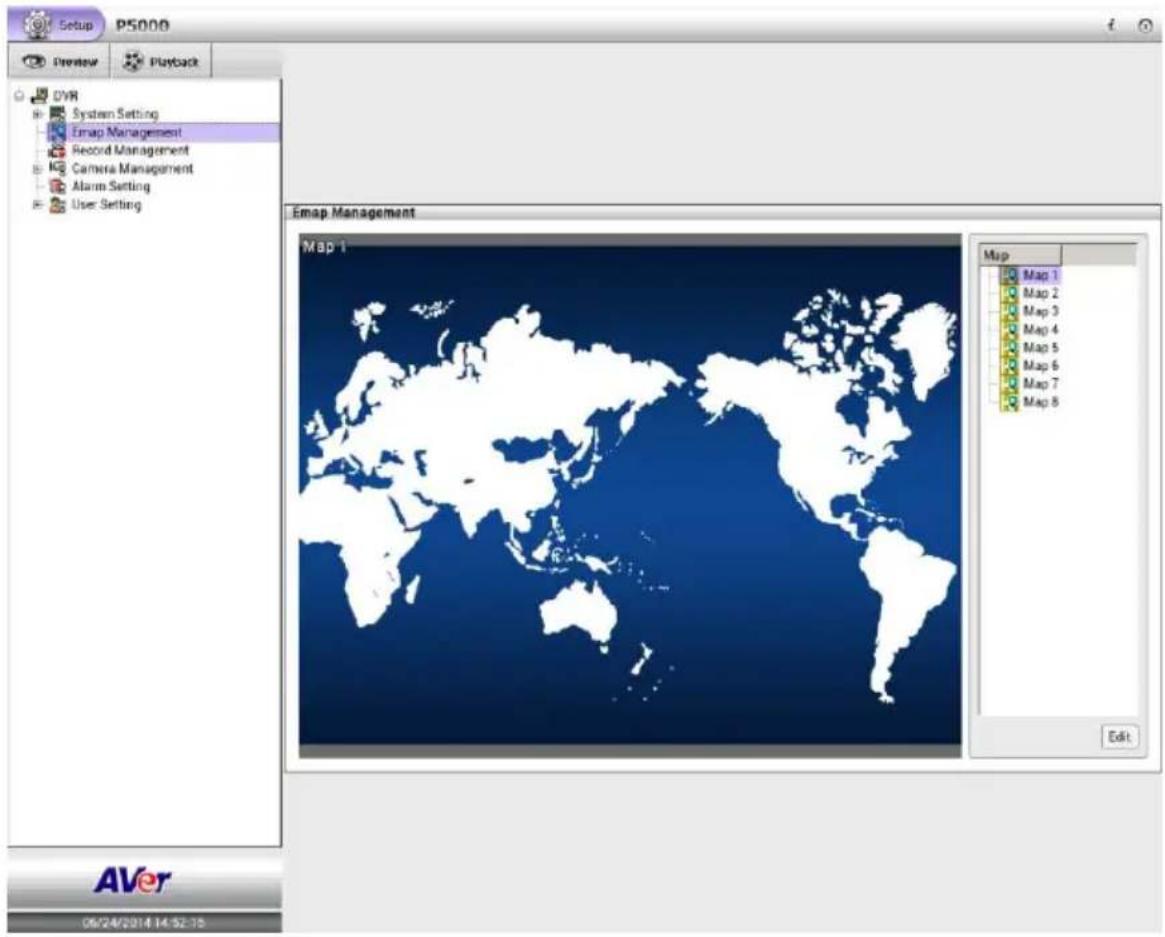
Task: Click the Preview eye icon
Action: pos(34,62)
